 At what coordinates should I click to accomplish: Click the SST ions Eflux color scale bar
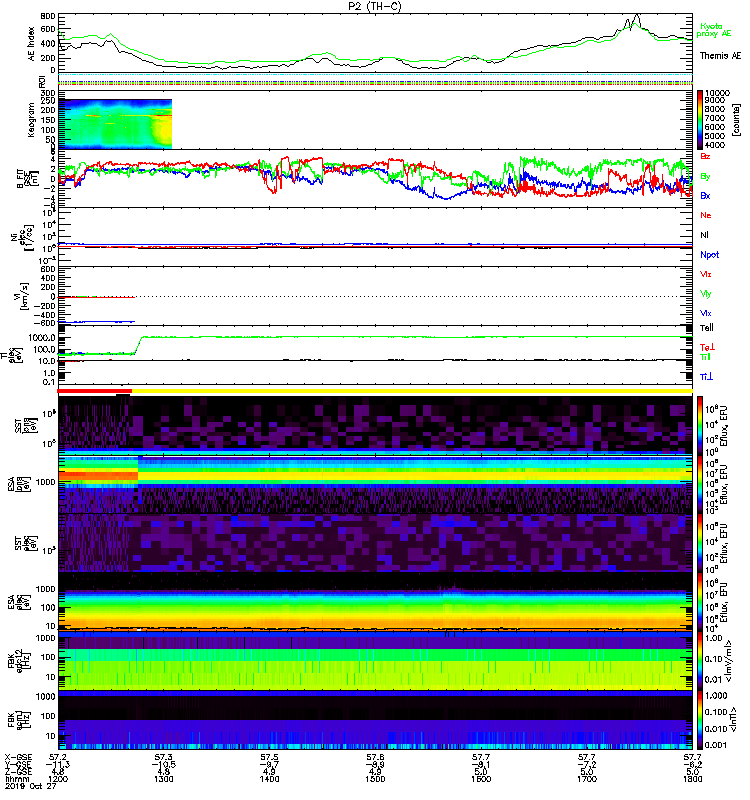tap(700, 425)
